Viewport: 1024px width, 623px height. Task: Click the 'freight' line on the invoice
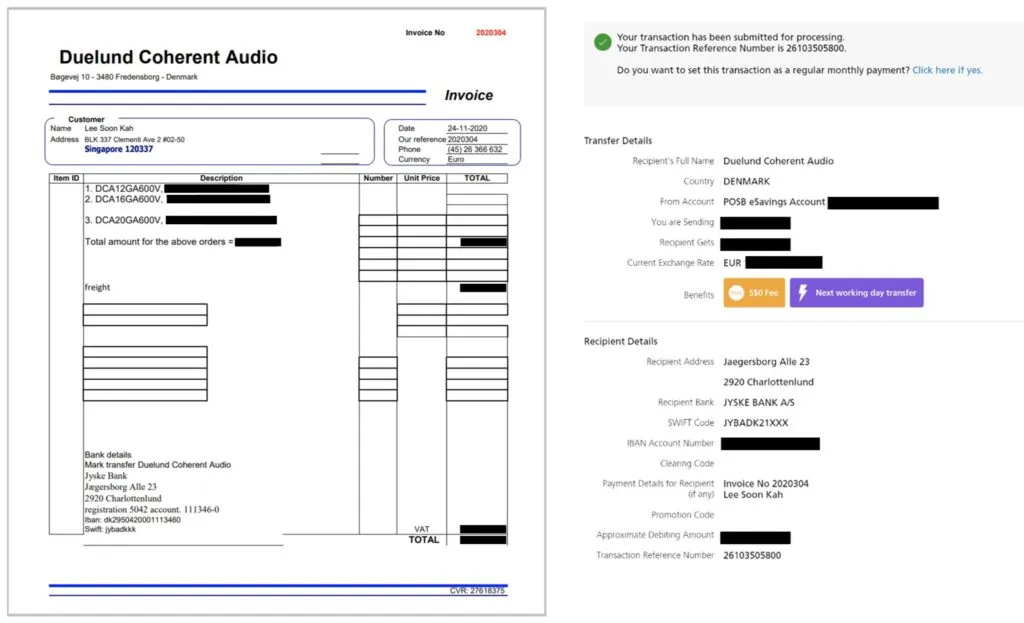(97, 287)
